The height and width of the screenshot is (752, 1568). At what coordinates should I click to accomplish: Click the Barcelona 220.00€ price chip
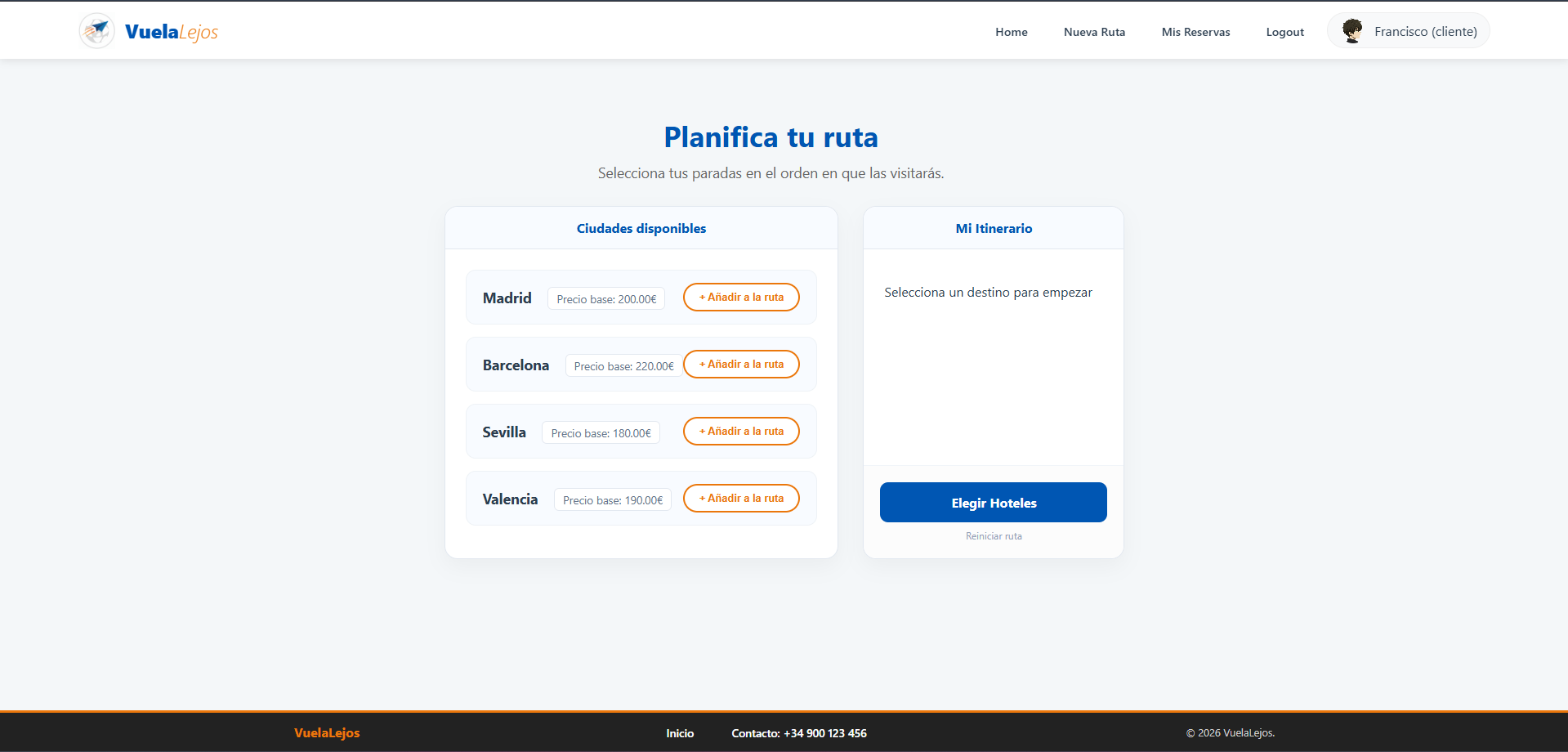click(623, 365)
